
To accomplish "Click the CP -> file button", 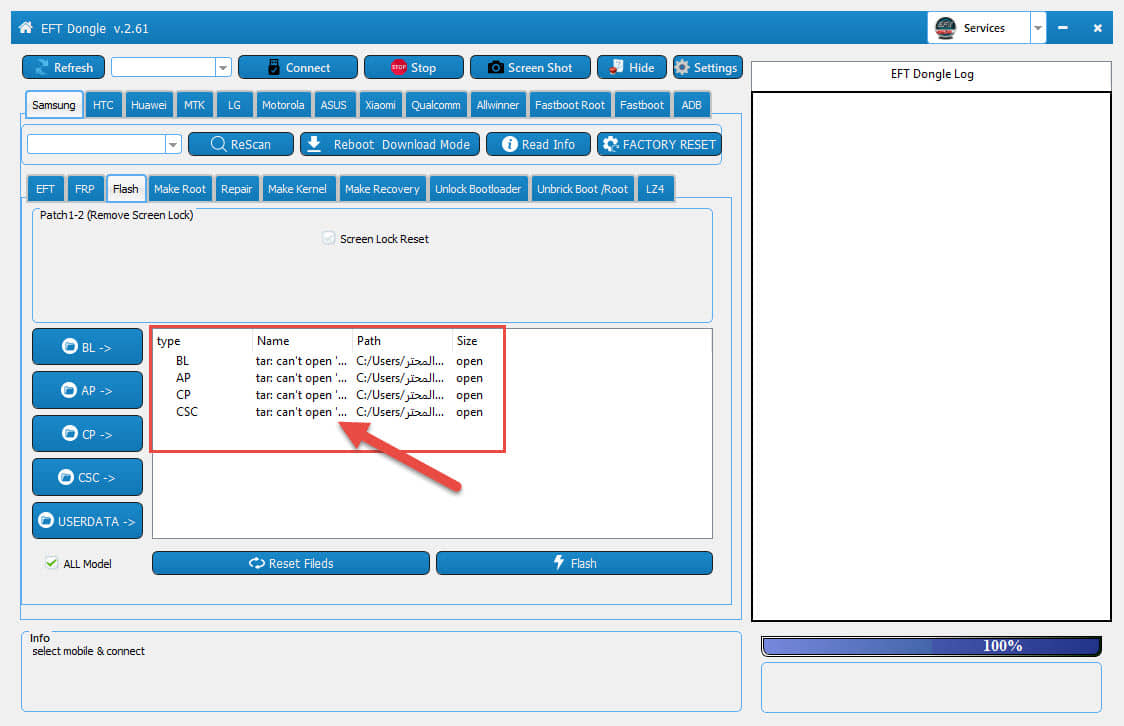I will 87,434.
